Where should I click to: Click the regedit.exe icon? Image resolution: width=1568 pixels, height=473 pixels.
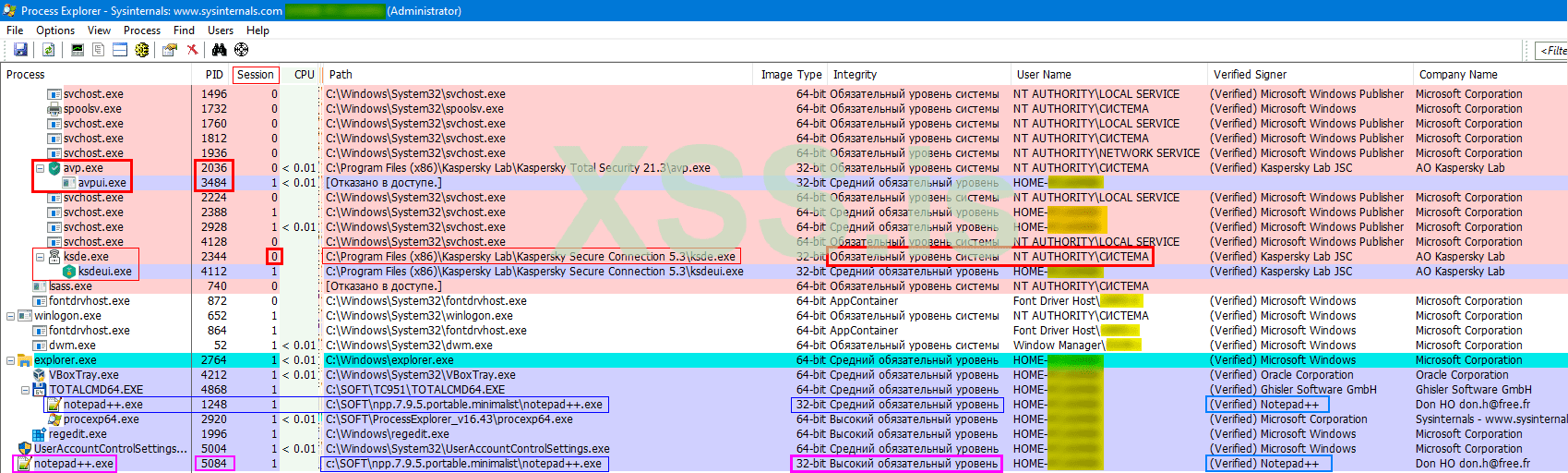click(x=40, y=434)
